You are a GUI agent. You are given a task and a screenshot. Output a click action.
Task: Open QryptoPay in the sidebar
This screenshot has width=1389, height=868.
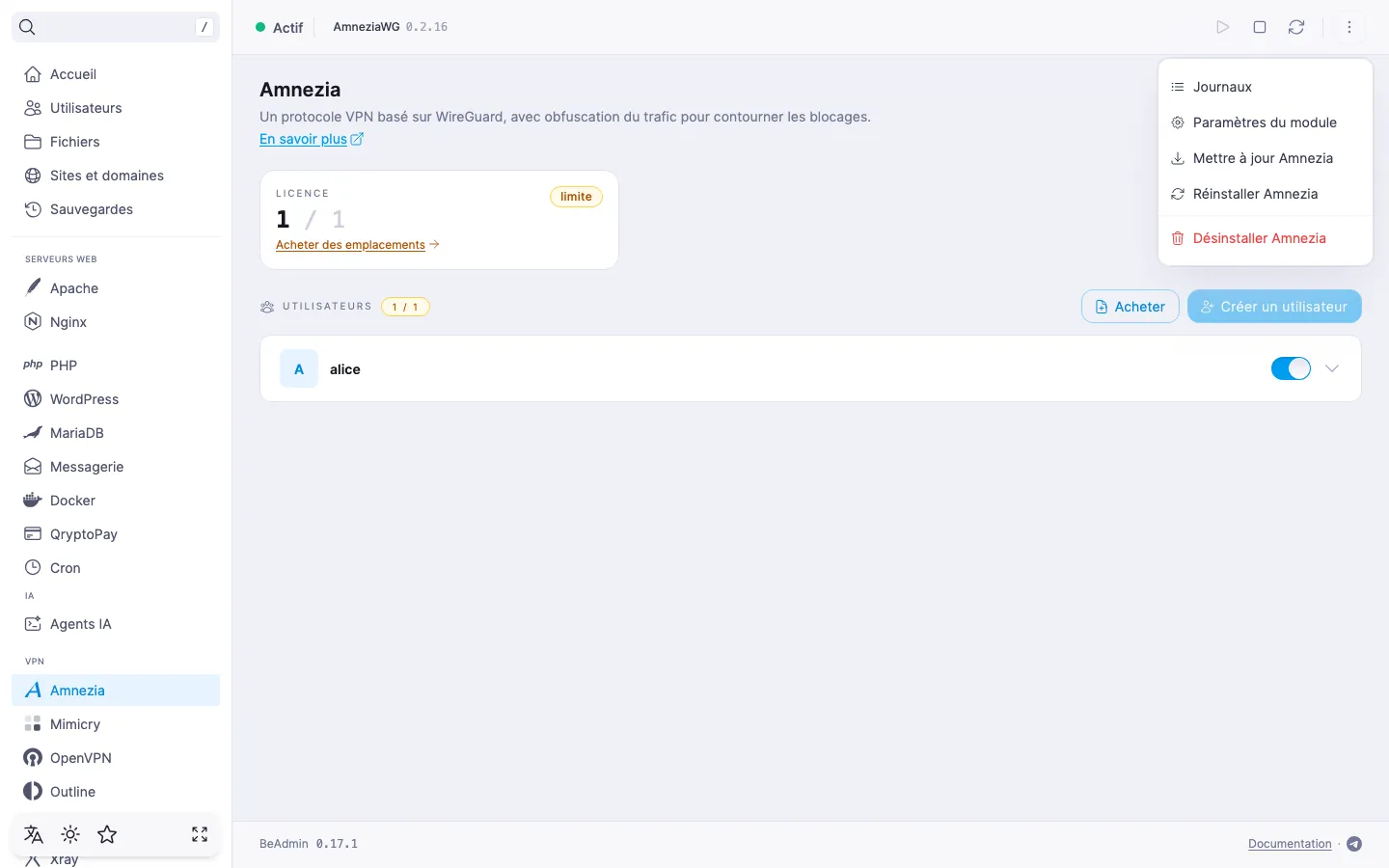[116, 534]
